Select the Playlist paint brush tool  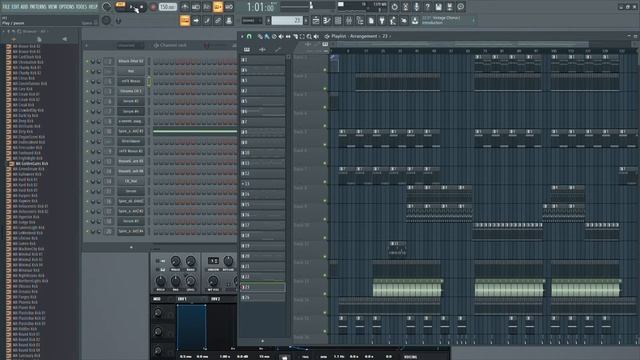[267, 36]
